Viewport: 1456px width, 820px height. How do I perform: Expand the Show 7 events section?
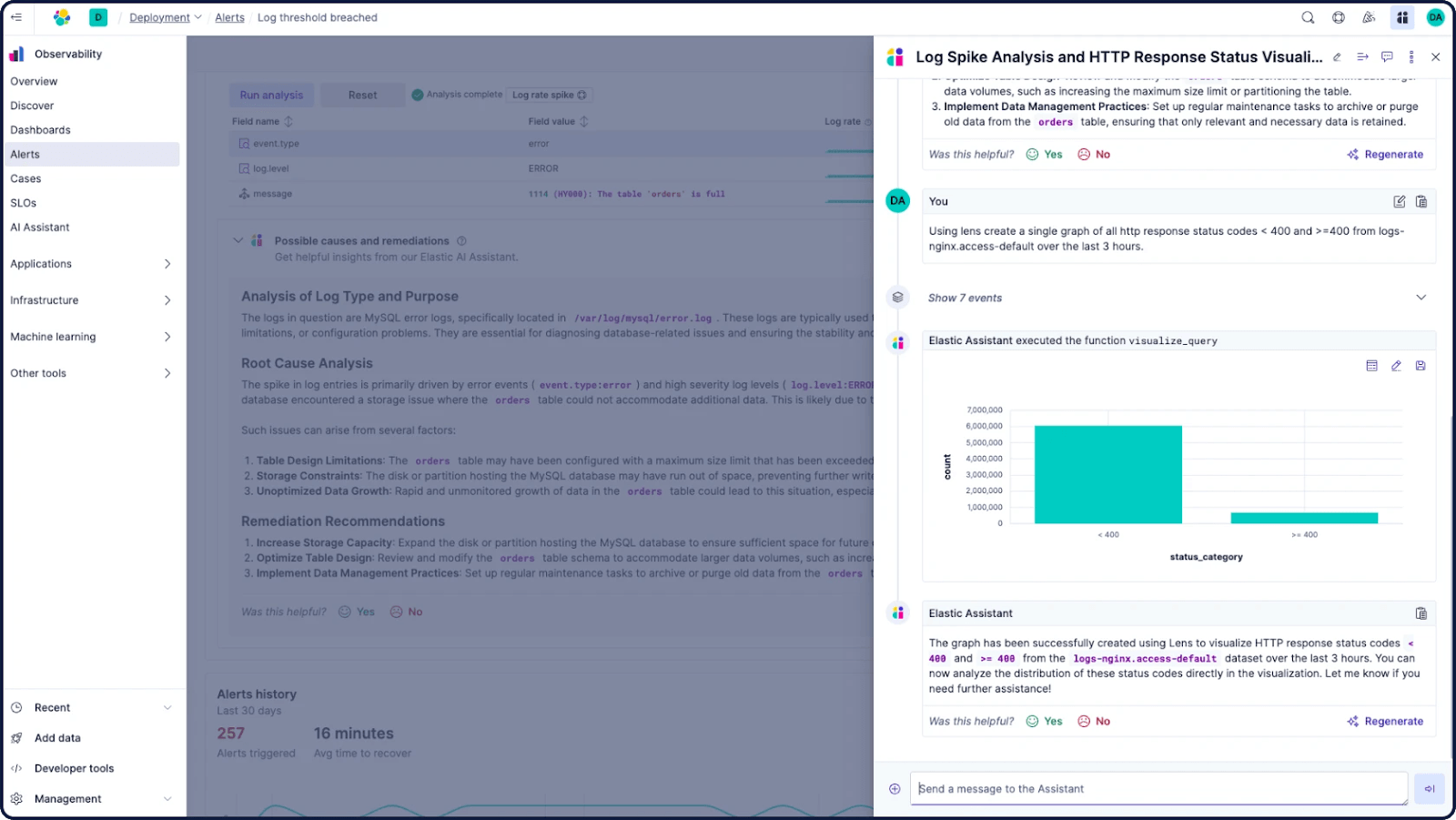click(x=1421, y=298)
